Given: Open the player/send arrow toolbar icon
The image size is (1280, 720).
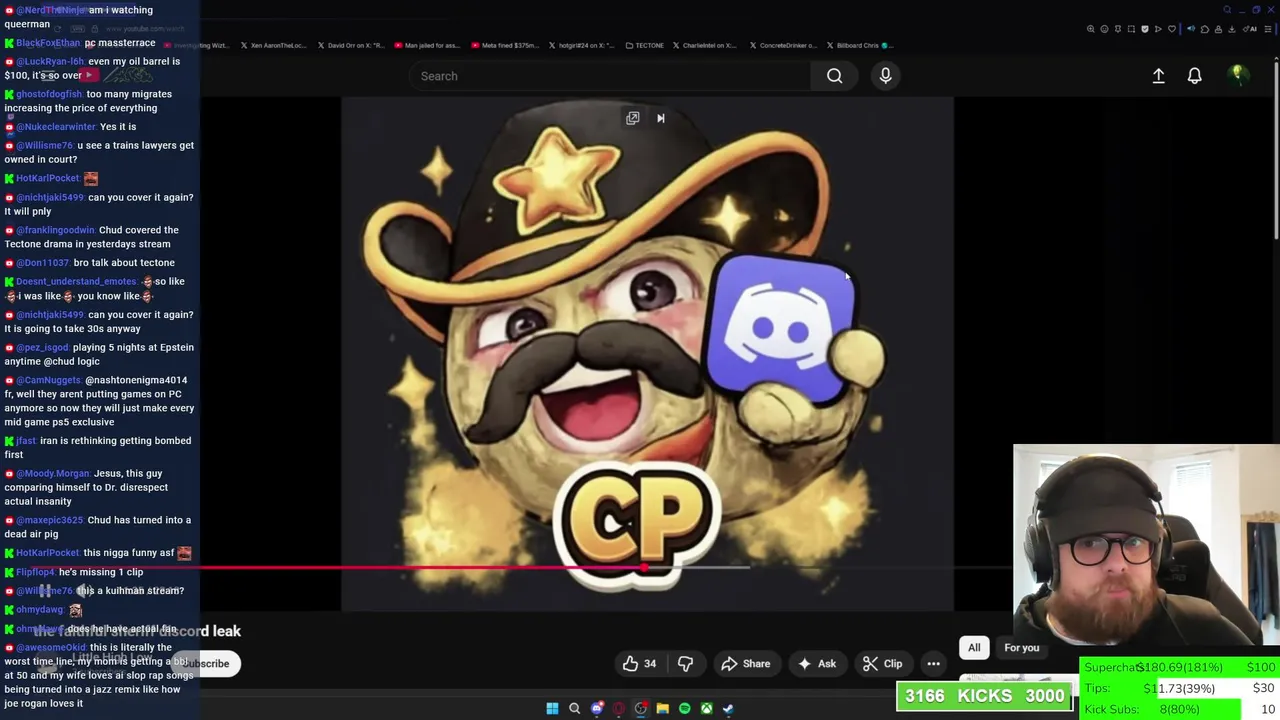Looking at the screenshot, I should pyautogui.click(x=1158, y=29).
